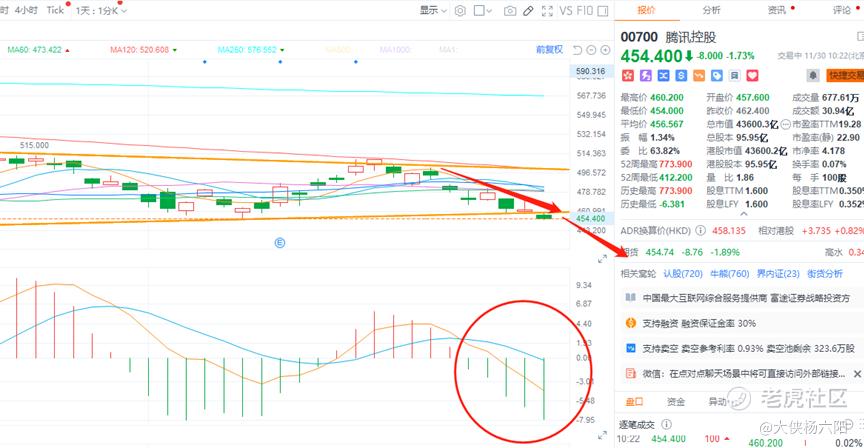Open the 资讯 tab
The image size is (864, 448).
776,10
